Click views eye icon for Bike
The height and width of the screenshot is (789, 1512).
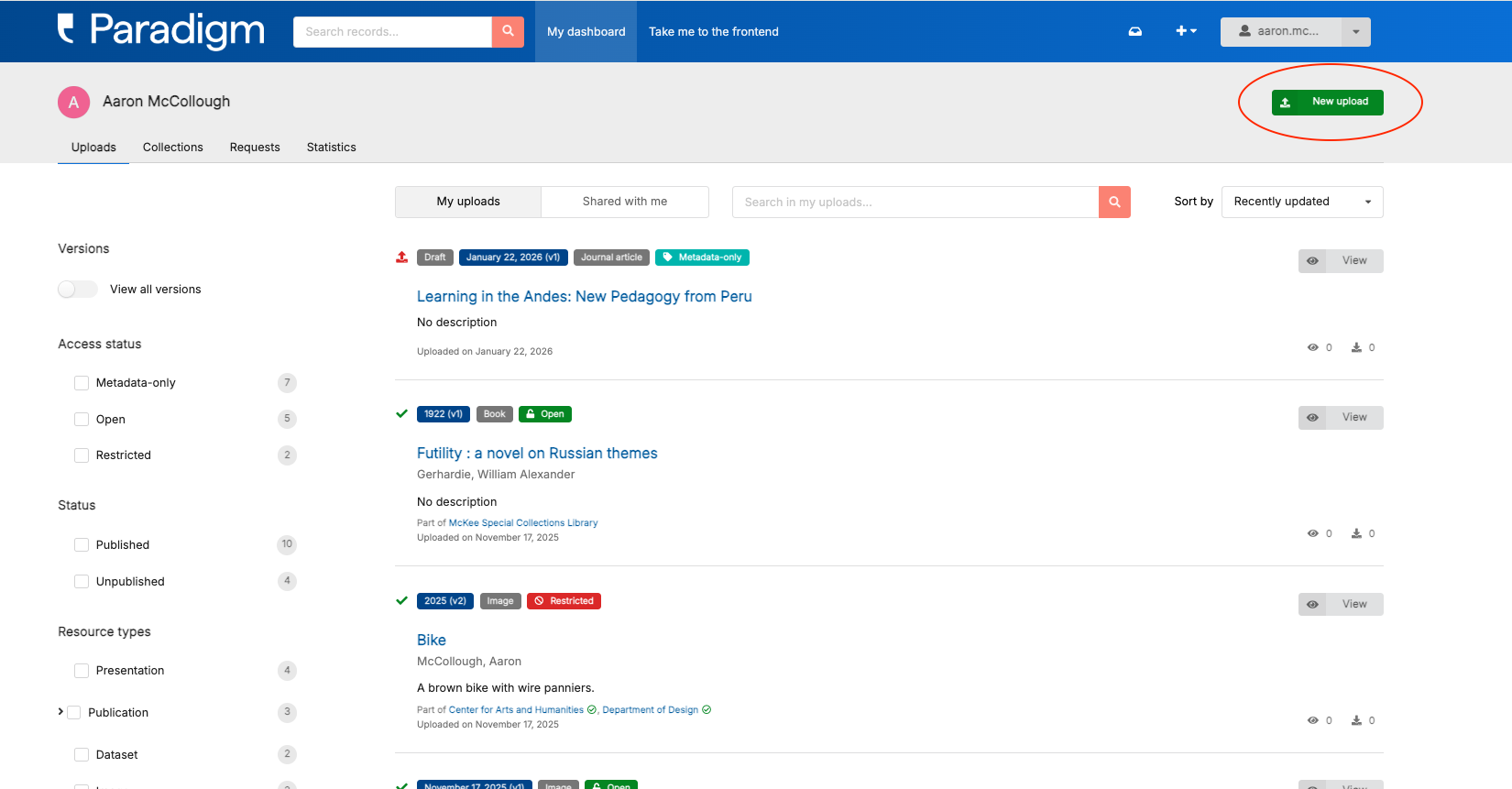(1312, 720)
